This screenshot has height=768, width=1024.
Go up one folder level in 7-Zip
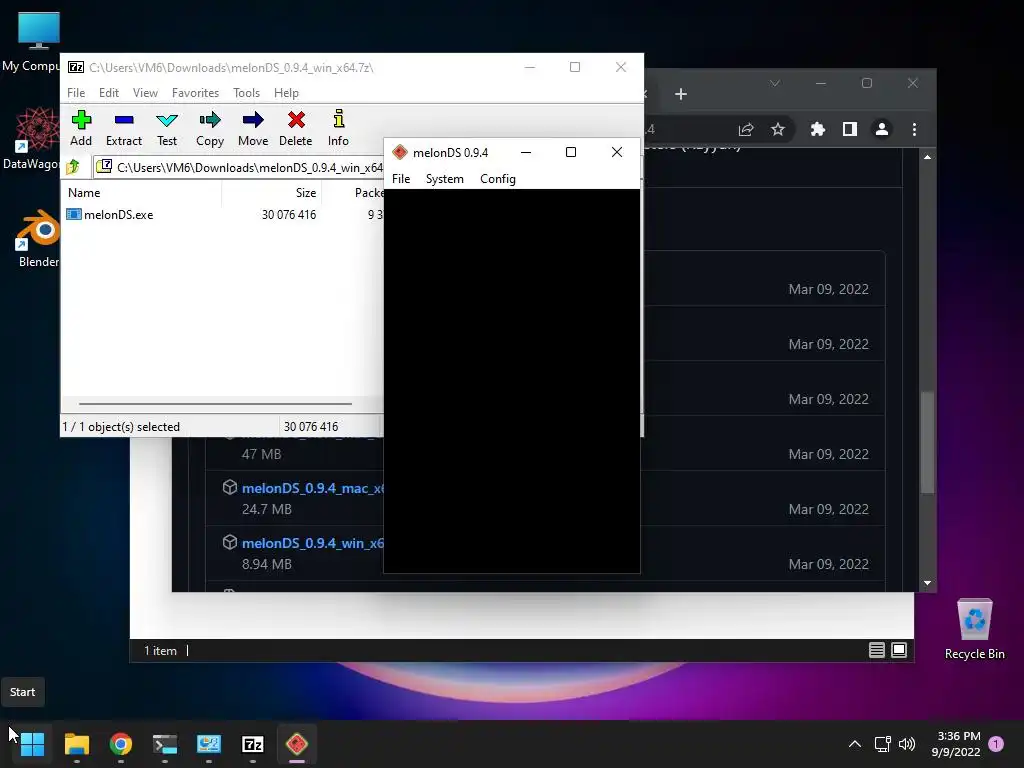pos(73,167)
